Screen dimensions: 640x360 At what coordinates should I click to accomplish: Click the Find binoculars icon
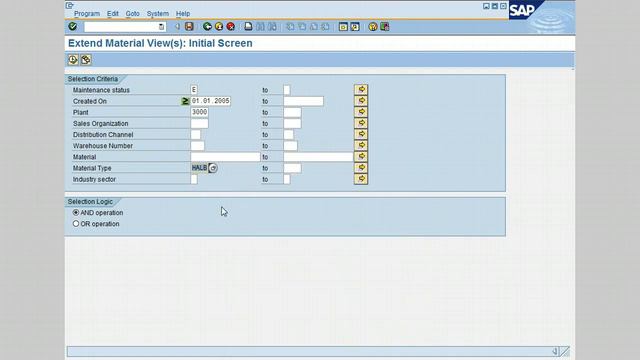(260, 27)
